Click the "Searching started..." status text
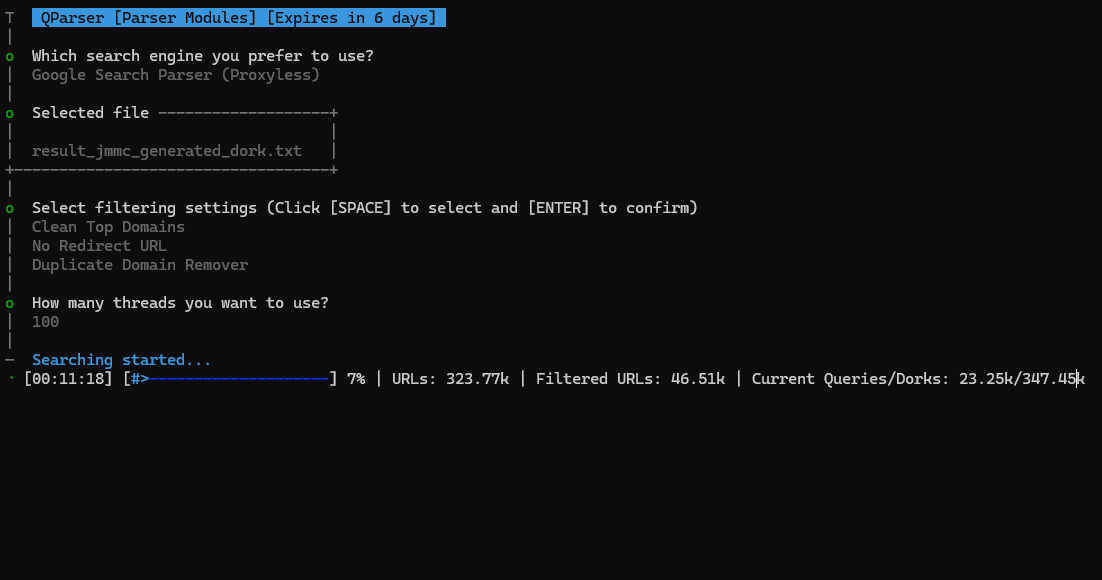 [x=122, y=360]
